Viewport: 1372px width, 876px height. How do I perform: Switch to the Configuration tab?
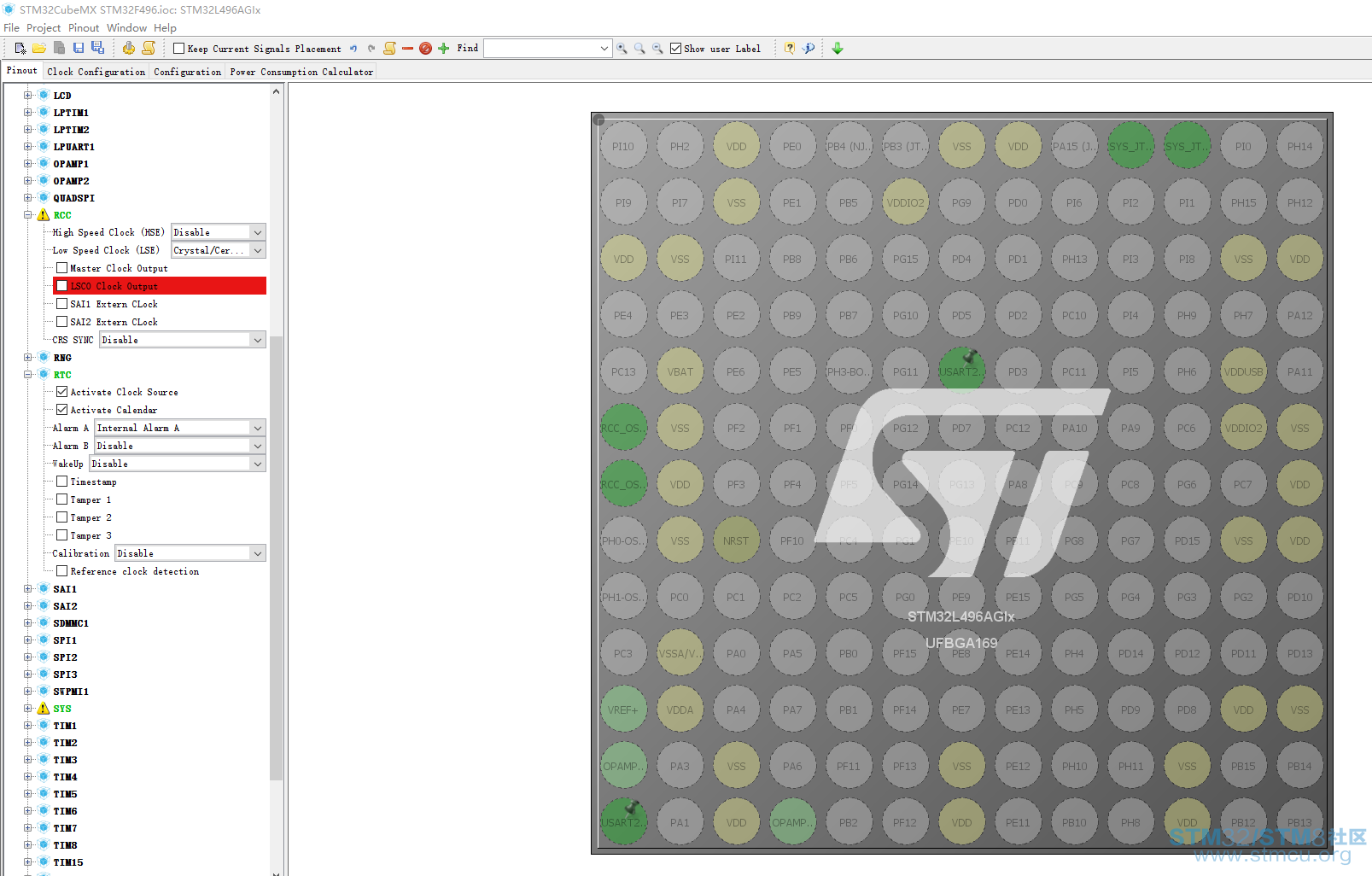tap(188, 72)
